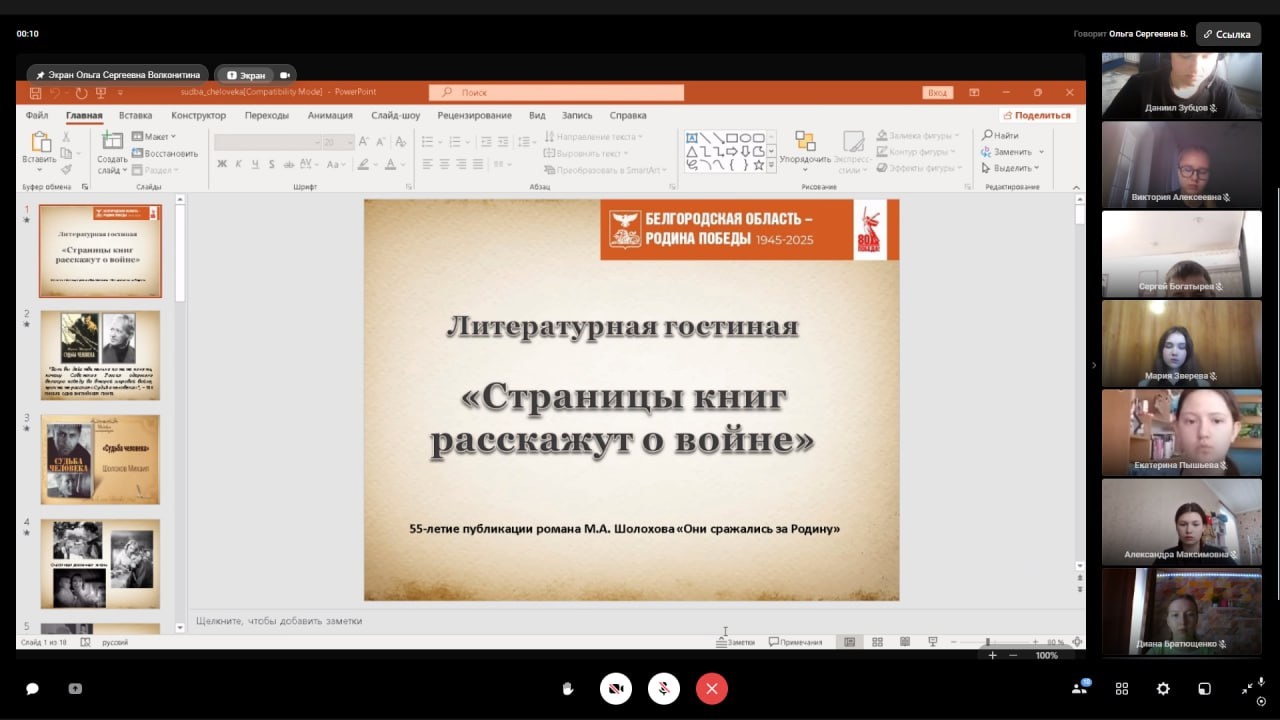The image size is (1280, 720).
Task: Switch to reading view icon
Action: click(905, 642)
